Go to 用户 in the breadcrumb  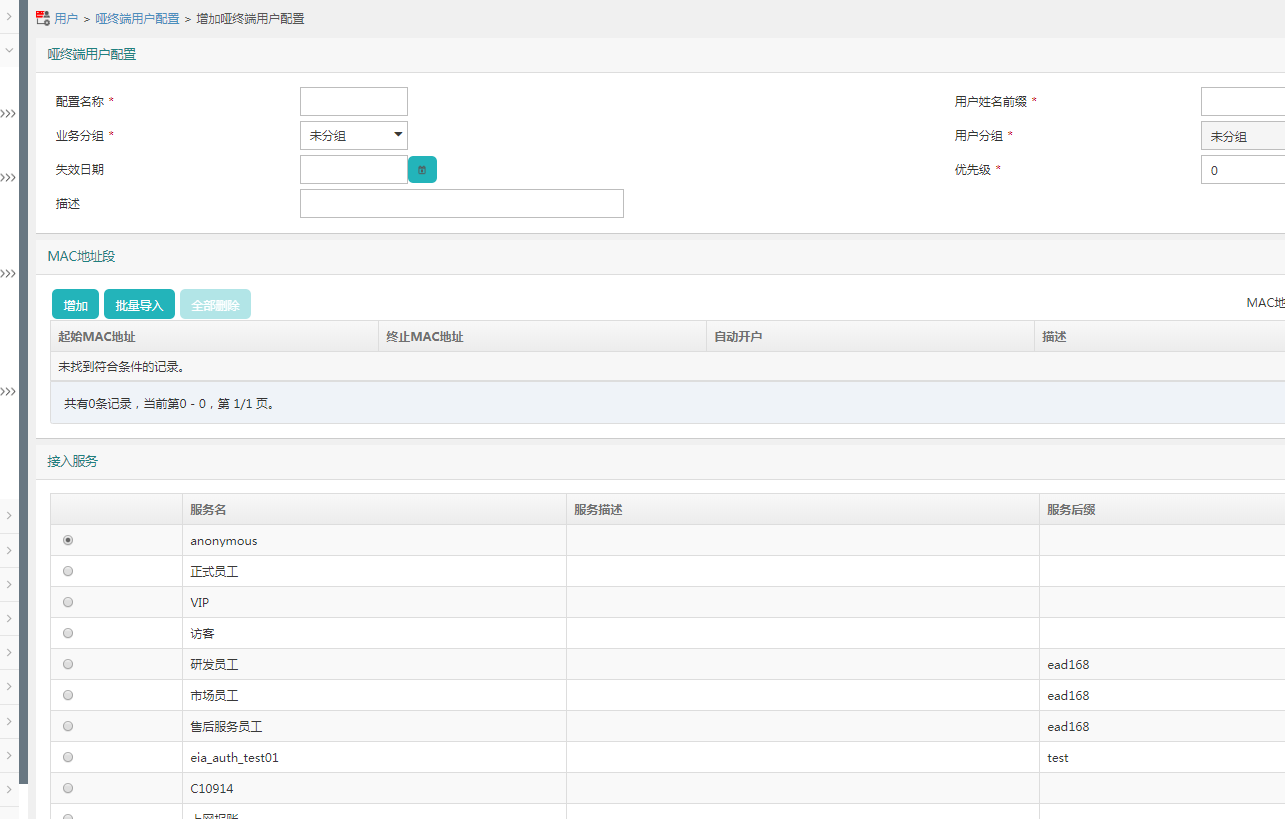[x=66, y=19]
